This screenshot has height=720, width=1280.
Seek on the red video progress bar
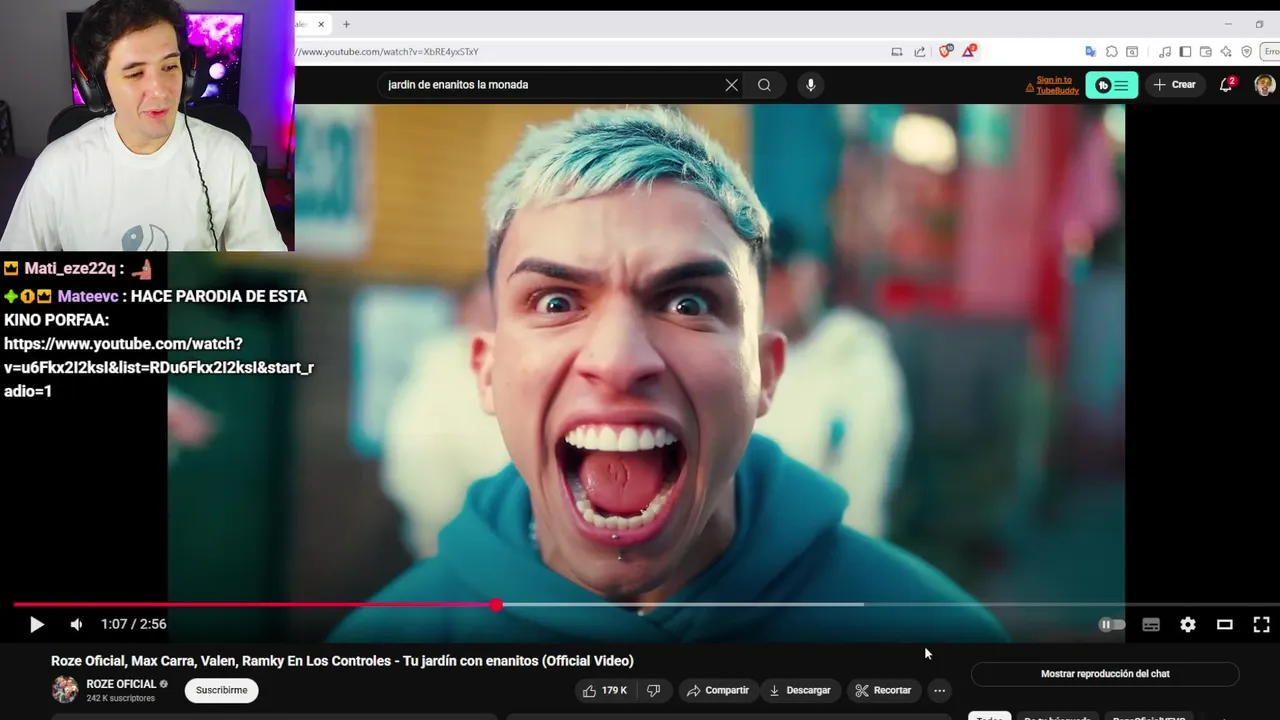point(255,604)
